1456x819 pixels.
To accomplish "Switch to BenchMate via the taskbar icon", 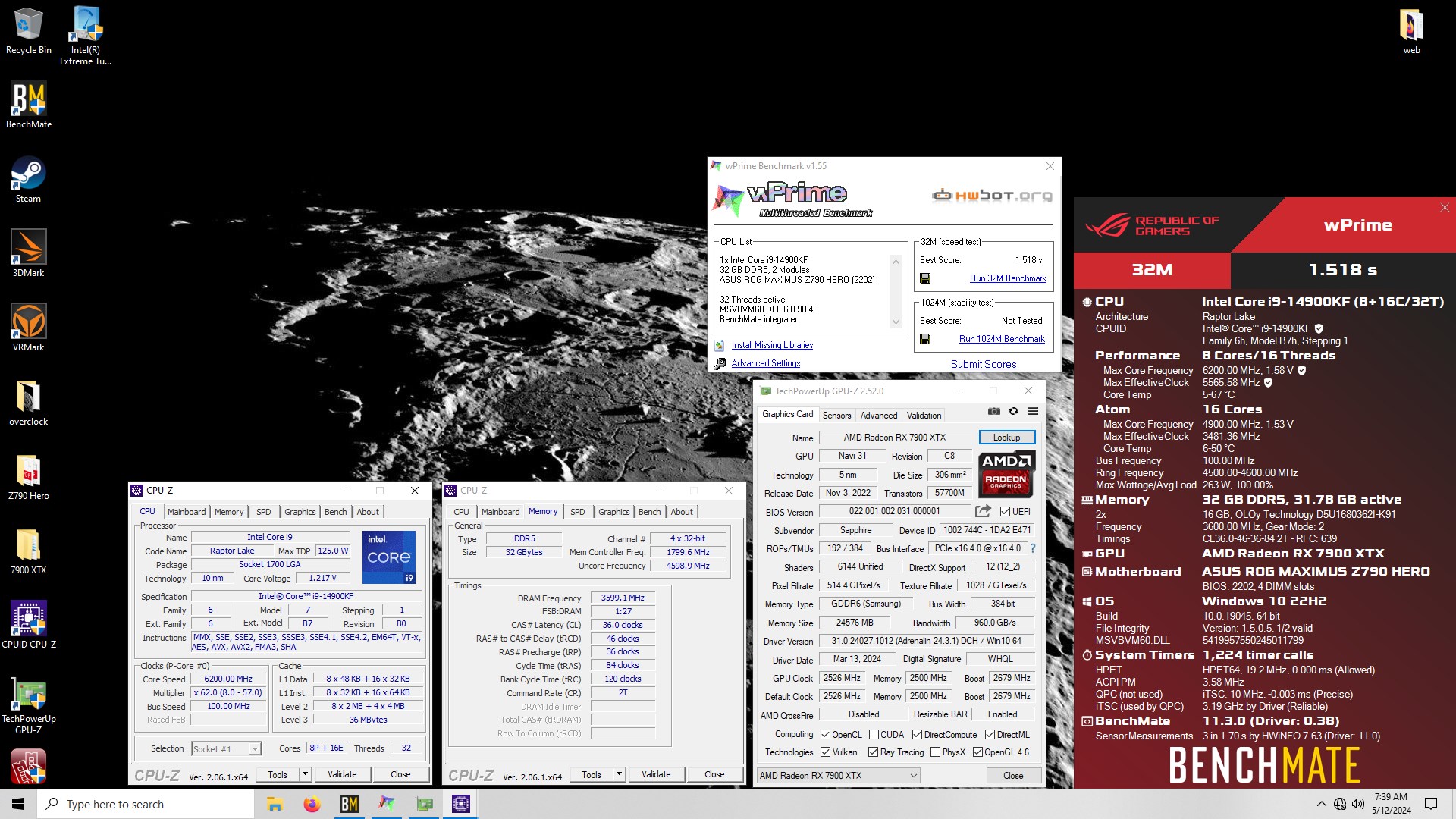I will click(x=349, y=804).
